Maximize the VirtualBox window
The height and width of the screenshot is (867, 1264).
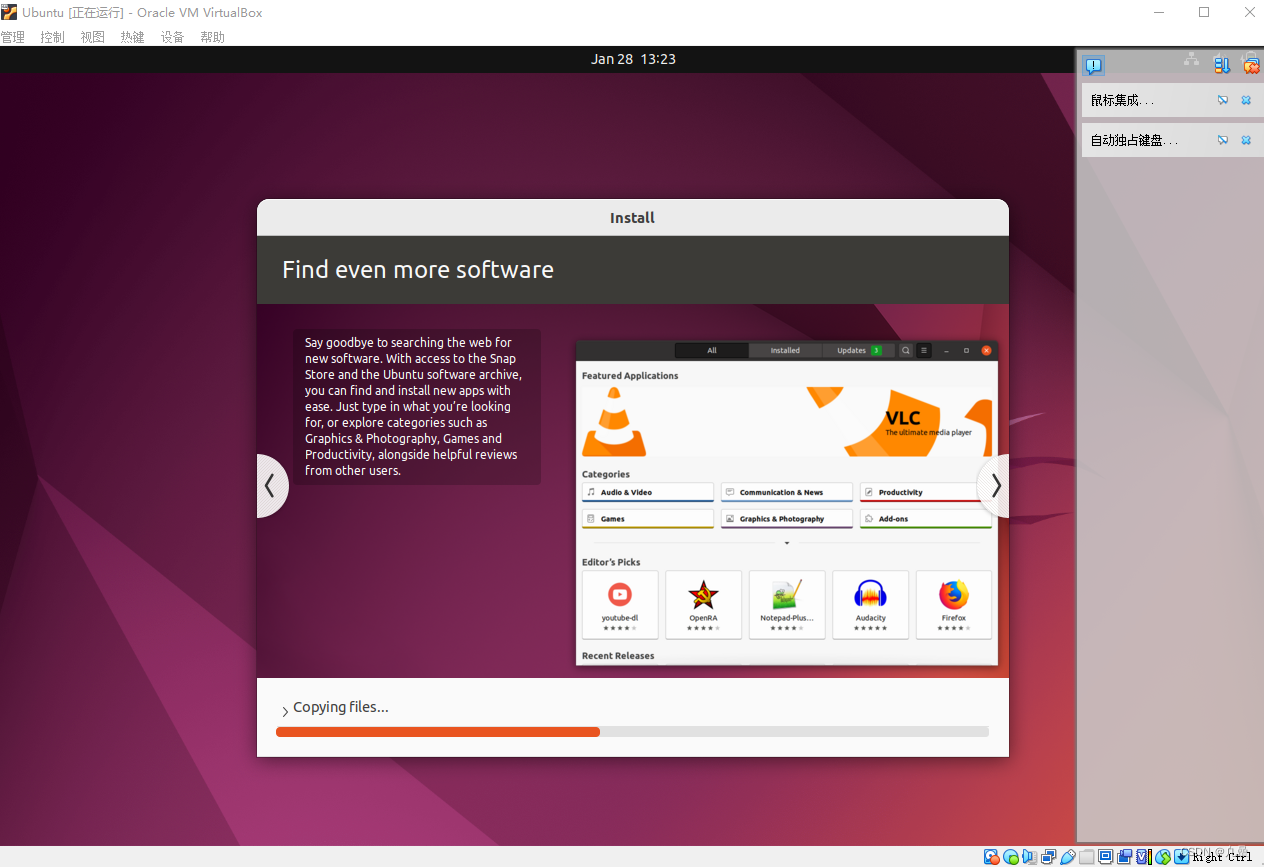pos(1204,12)
